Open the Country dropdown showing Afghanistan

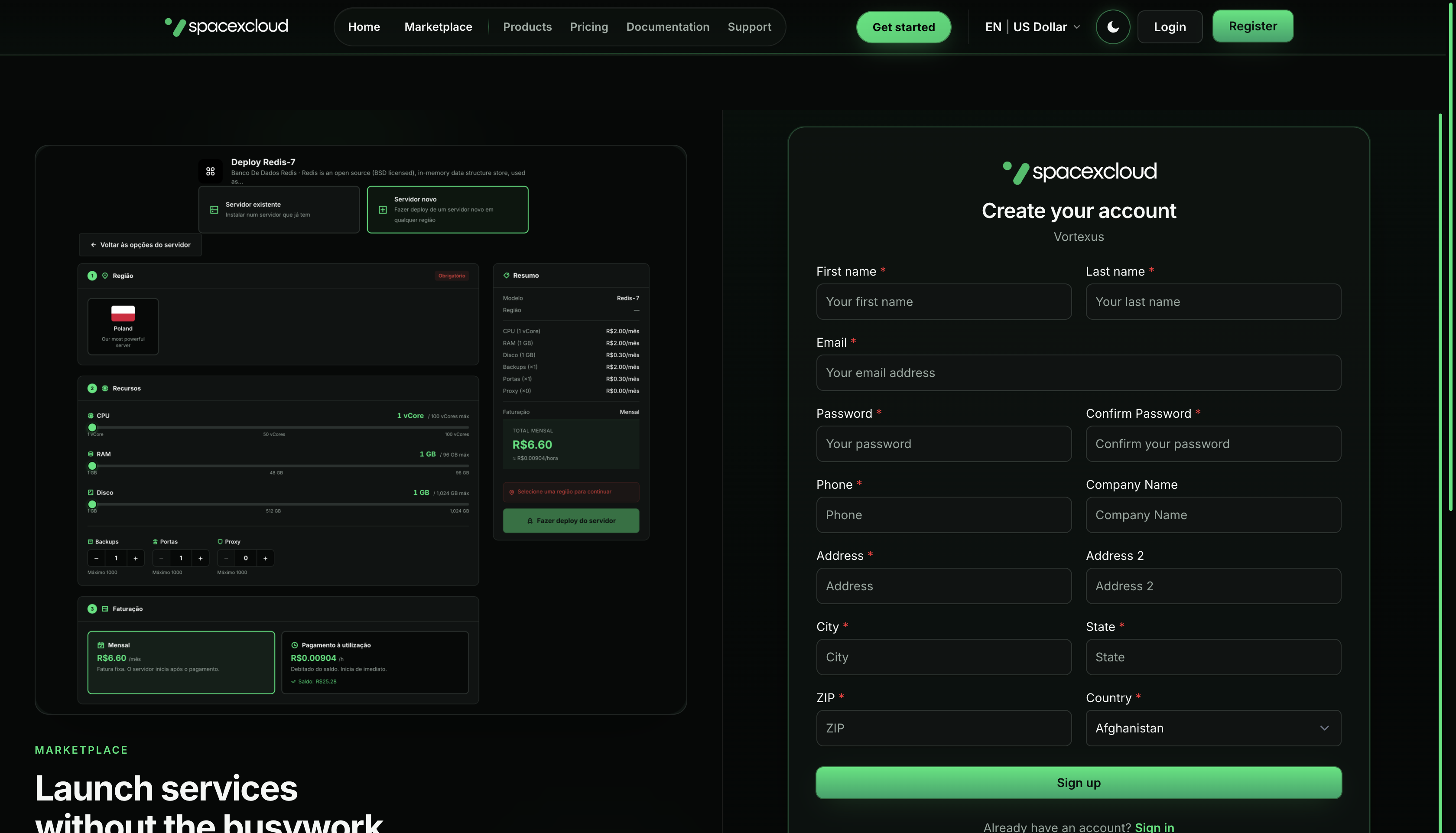click(x=1213, y=728)
